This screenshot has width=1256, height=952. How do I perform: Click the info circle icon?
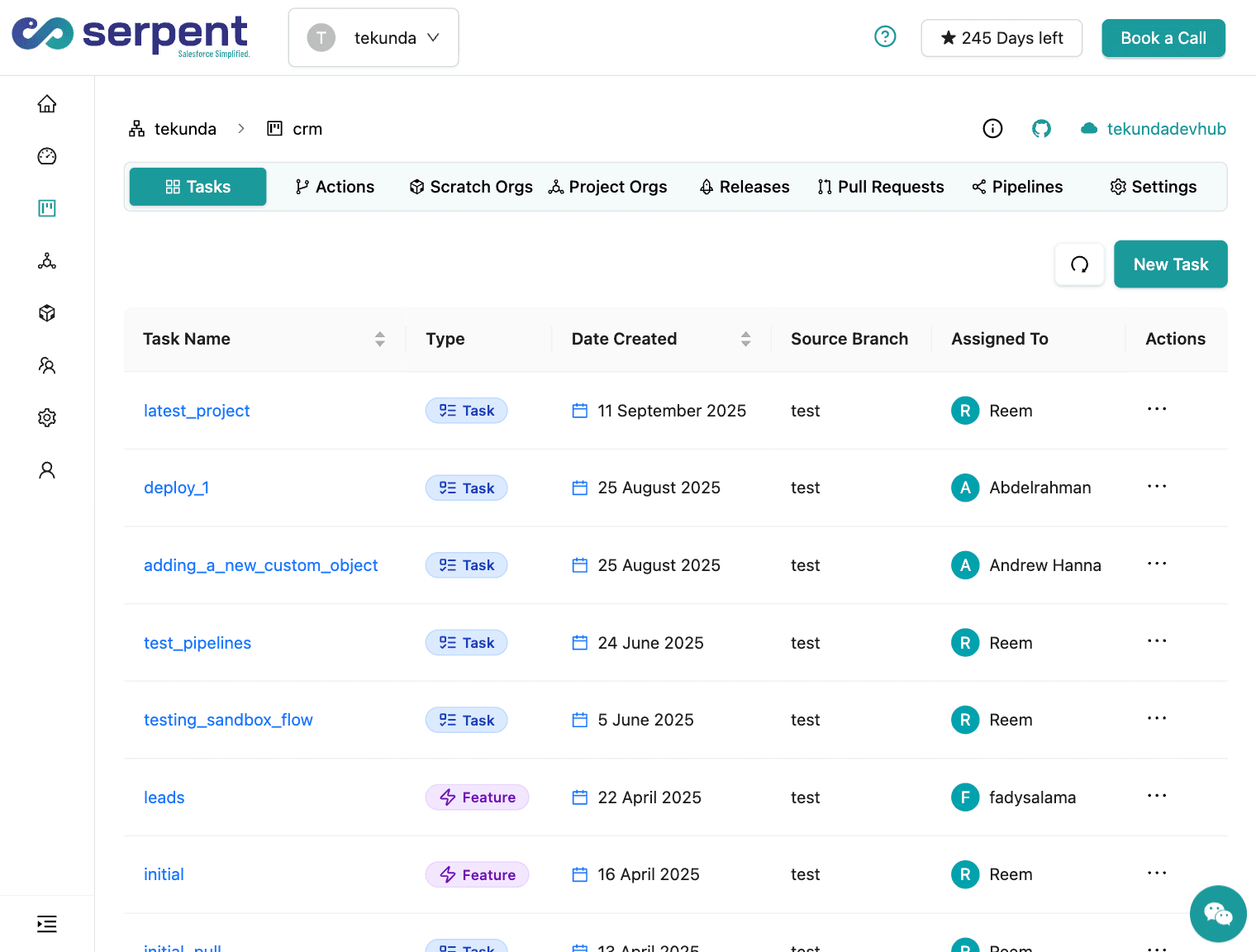tap(992, 129)
